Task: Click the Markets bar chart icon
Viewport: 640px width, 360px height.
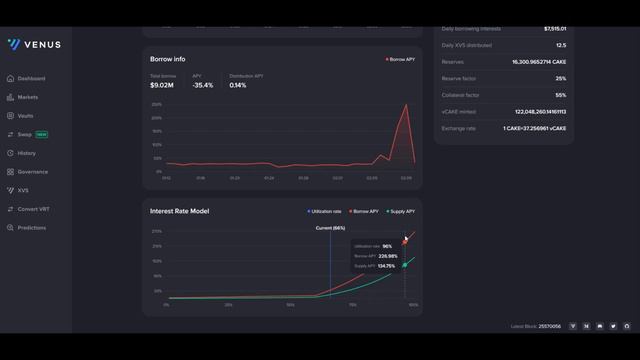Action: (x=10, y=97)
